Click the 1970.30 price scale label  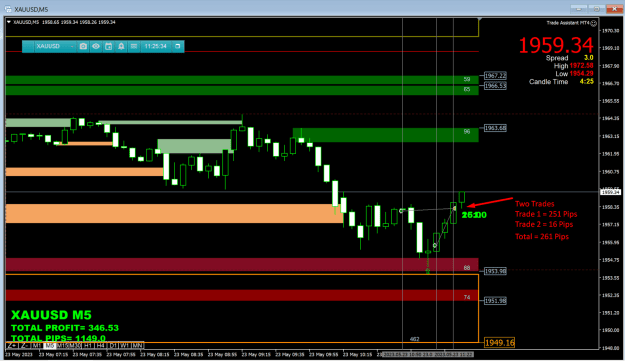(x=611, y=31)
